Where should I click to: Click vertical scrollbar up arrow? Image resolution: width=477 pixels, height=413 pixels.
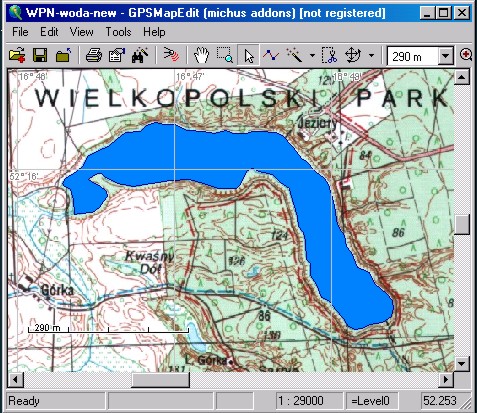462,77
